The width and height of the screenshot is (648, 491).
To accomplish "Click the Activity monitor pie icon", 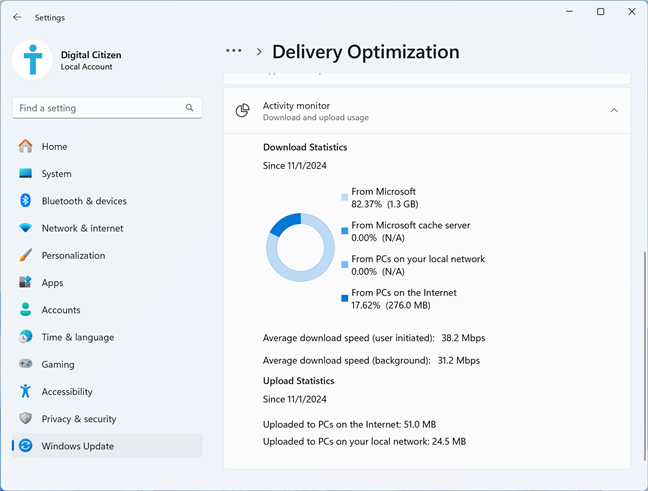I will click(243, 111).
